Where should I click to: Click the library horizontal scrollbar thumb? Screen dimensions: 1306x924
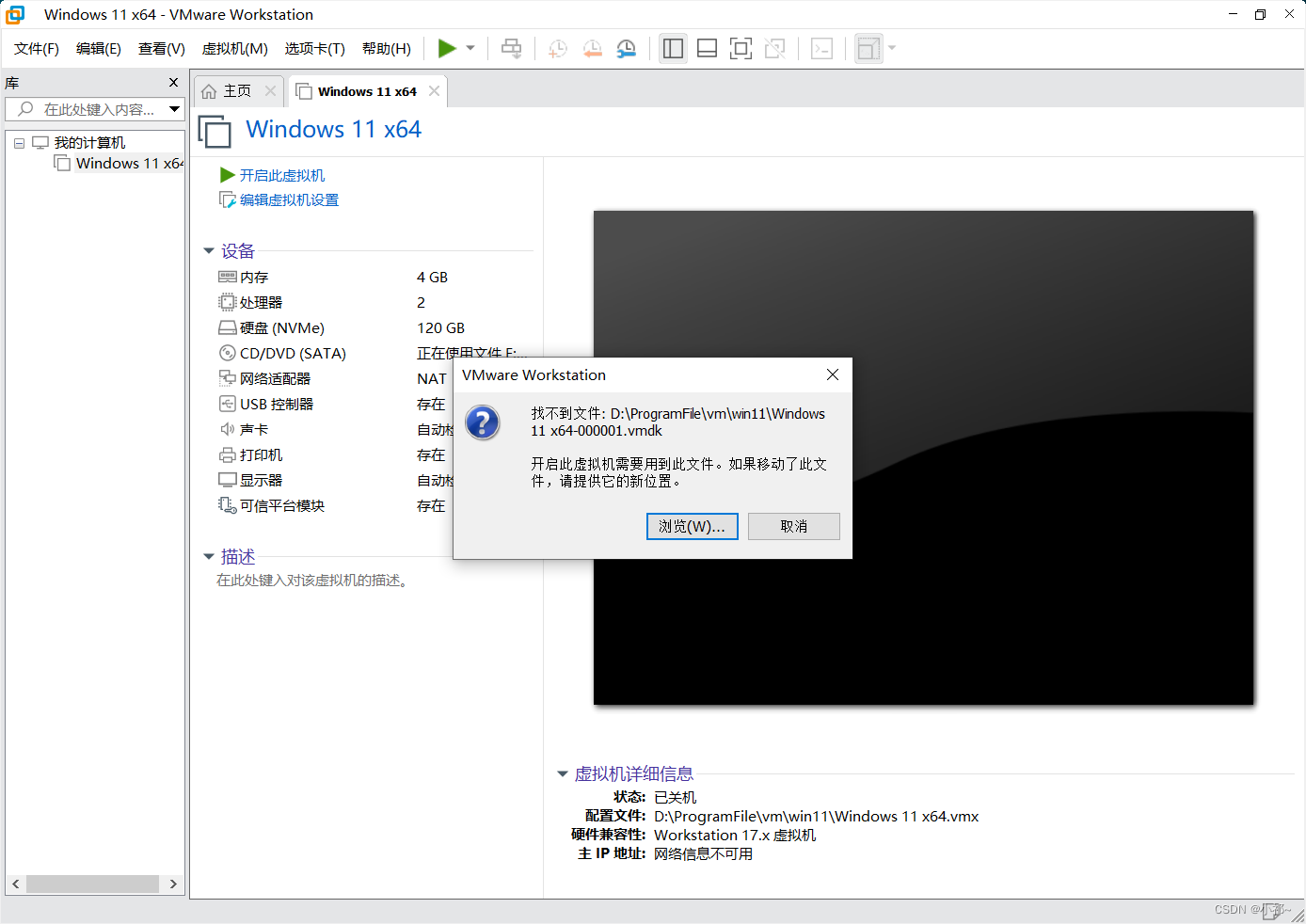(x=92, y=884)
